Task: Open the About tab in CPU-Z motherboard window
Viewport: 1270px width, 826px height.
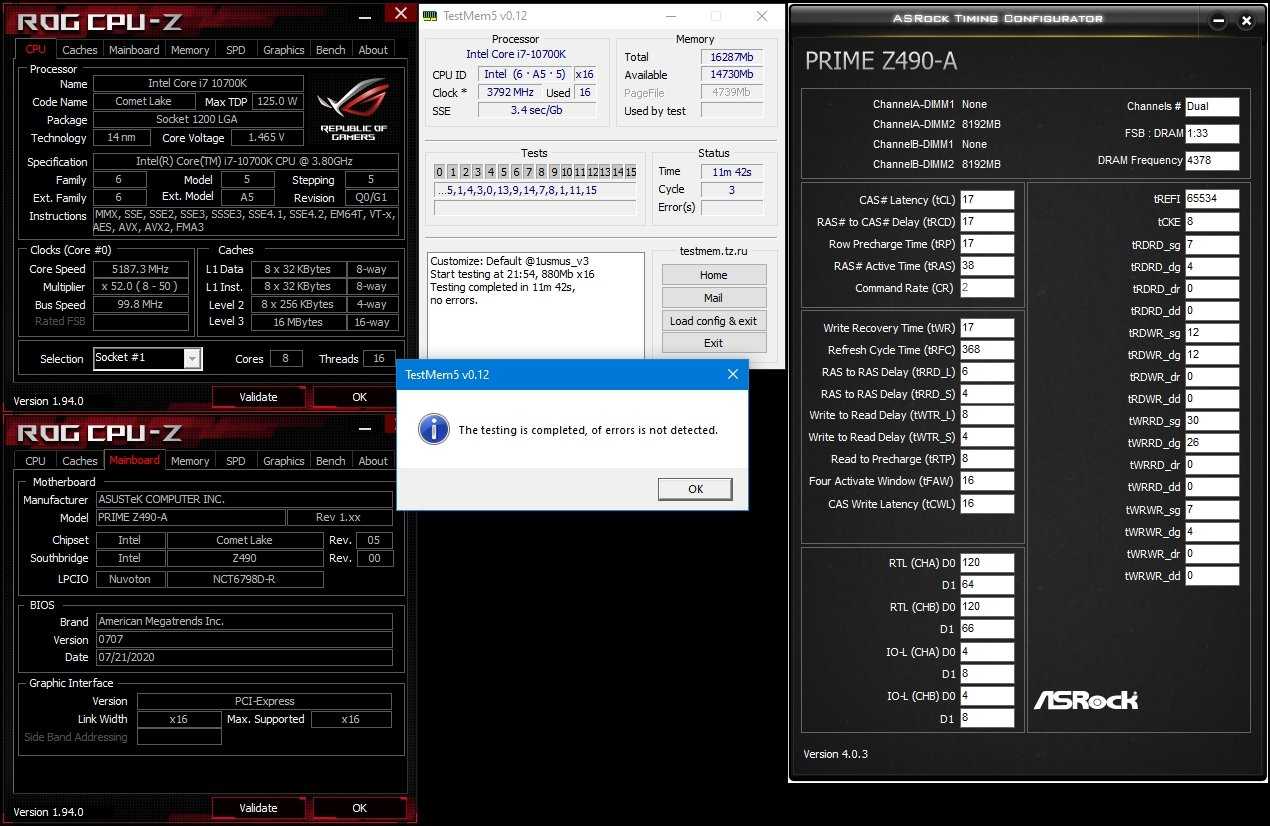Action: pyautogui.click(x=373, y=461)
